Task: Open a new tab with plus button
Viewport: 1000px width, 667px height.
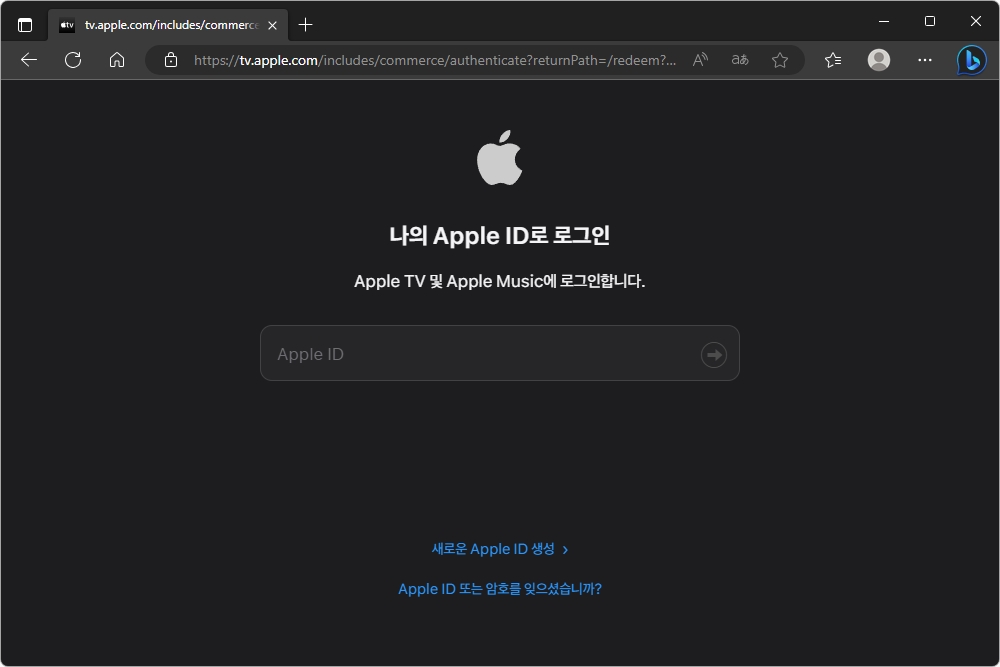Action: [305, 25]
